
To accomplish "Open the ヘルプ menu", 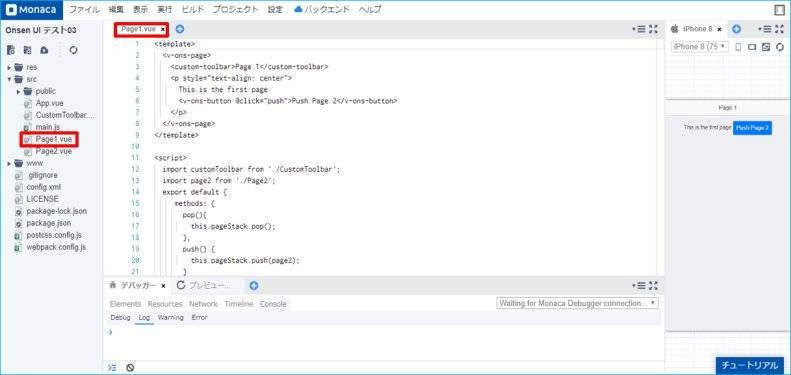I will tap(370, 10).
